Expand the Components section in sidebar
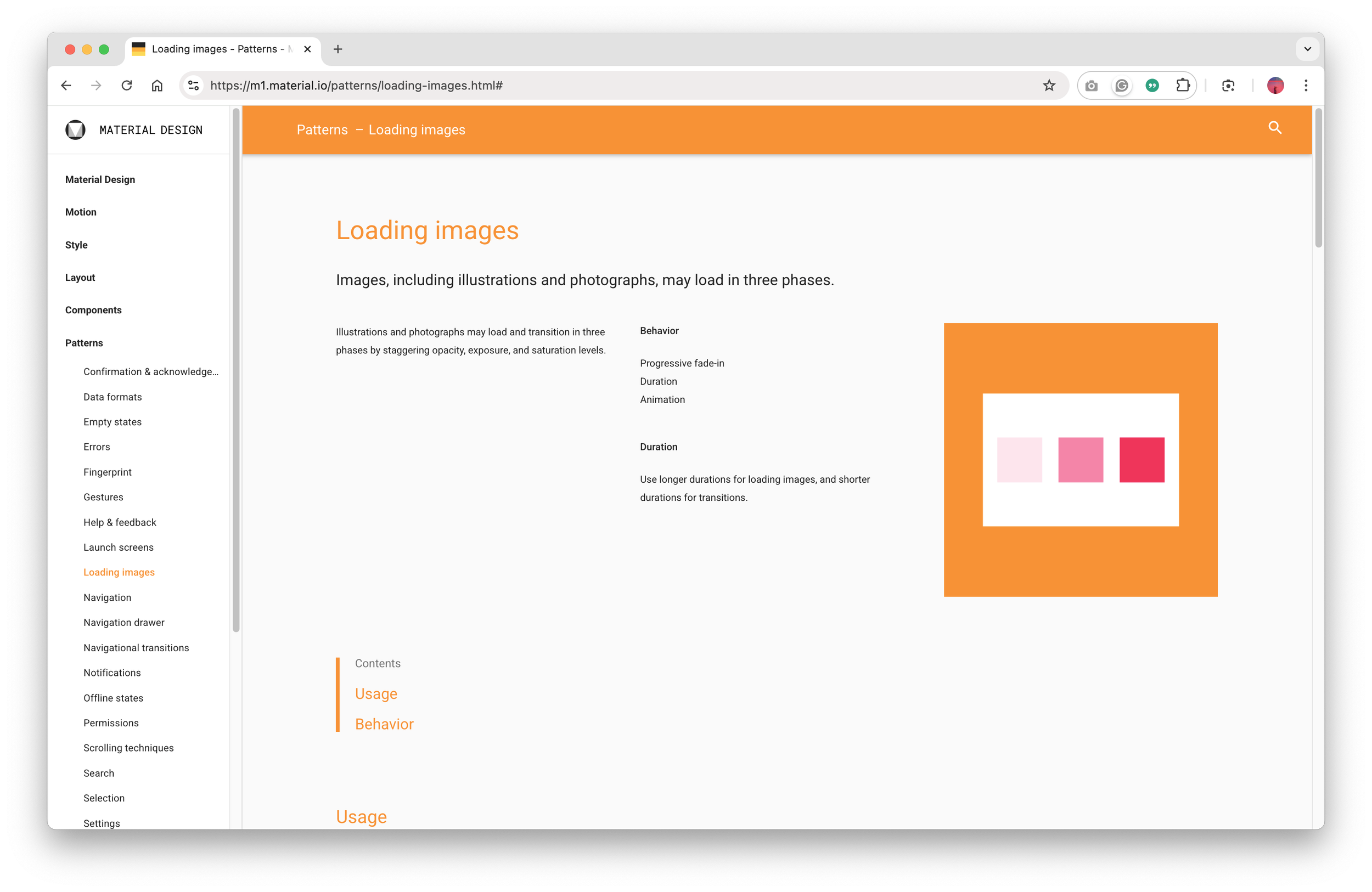 [93, 310]
